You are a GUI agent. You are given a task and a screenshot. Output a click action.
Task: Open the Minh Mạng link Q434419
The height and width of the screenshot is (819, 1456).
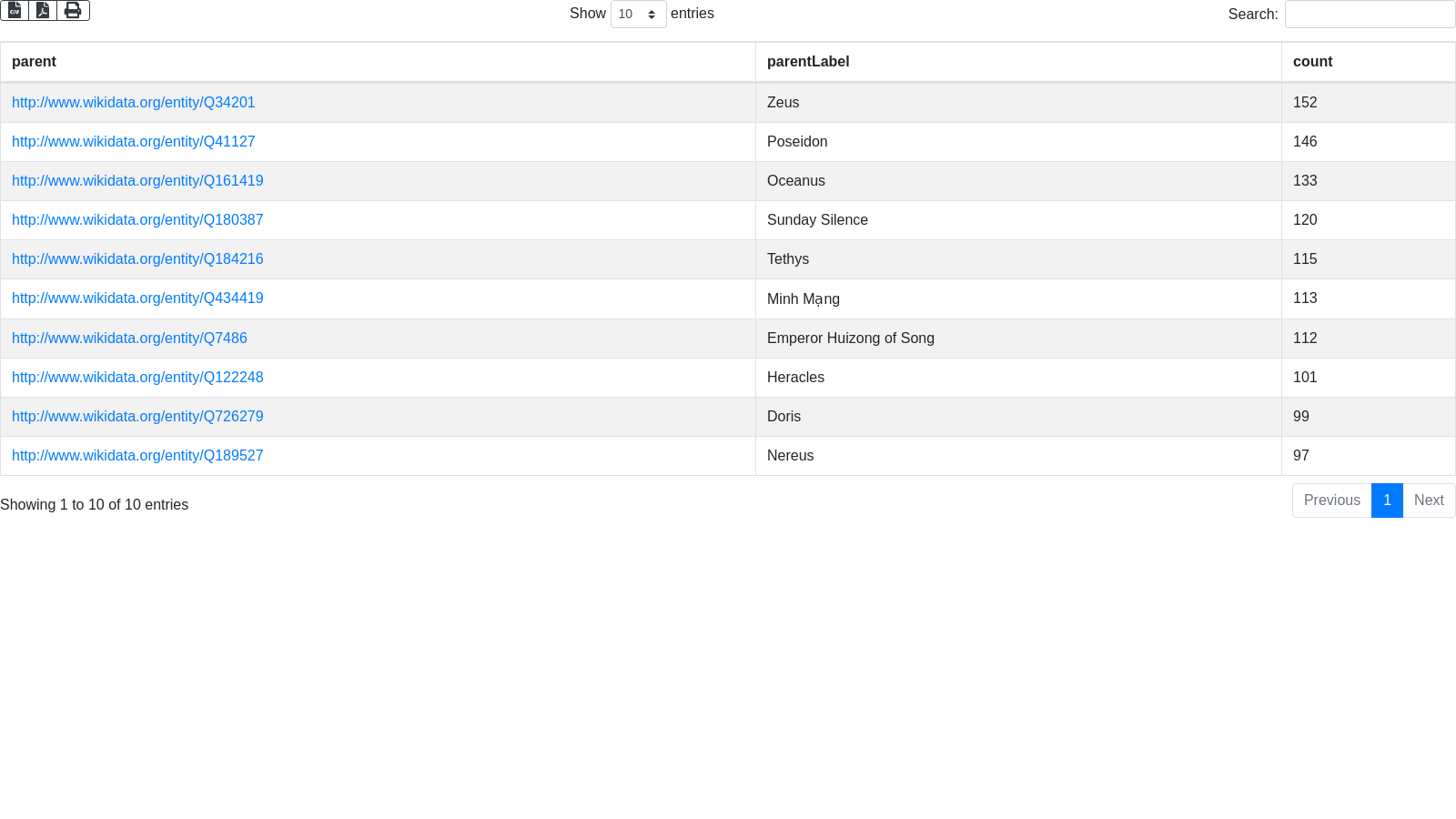point(137,298)
